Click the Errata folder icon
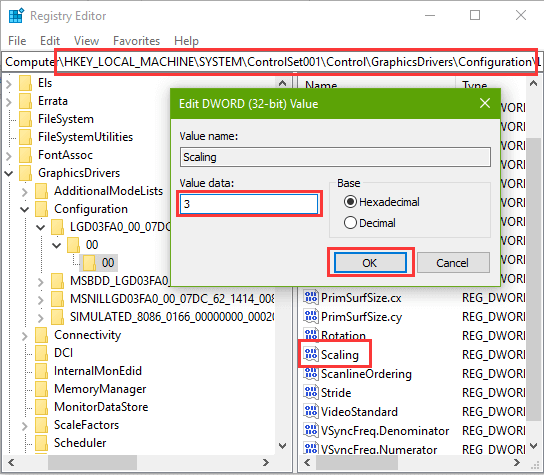Screen dimensions: 544x475 click(x=25, y=101)
